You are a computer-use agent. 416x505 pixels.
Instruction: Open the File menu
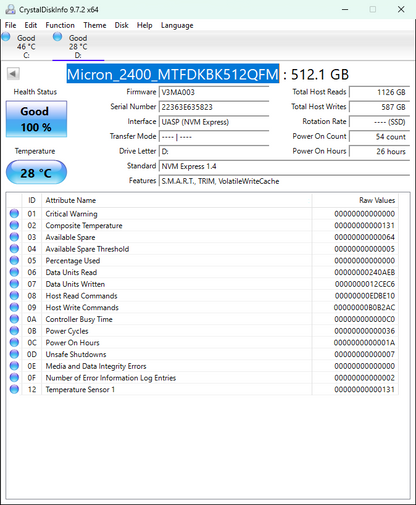coord(10,25)
